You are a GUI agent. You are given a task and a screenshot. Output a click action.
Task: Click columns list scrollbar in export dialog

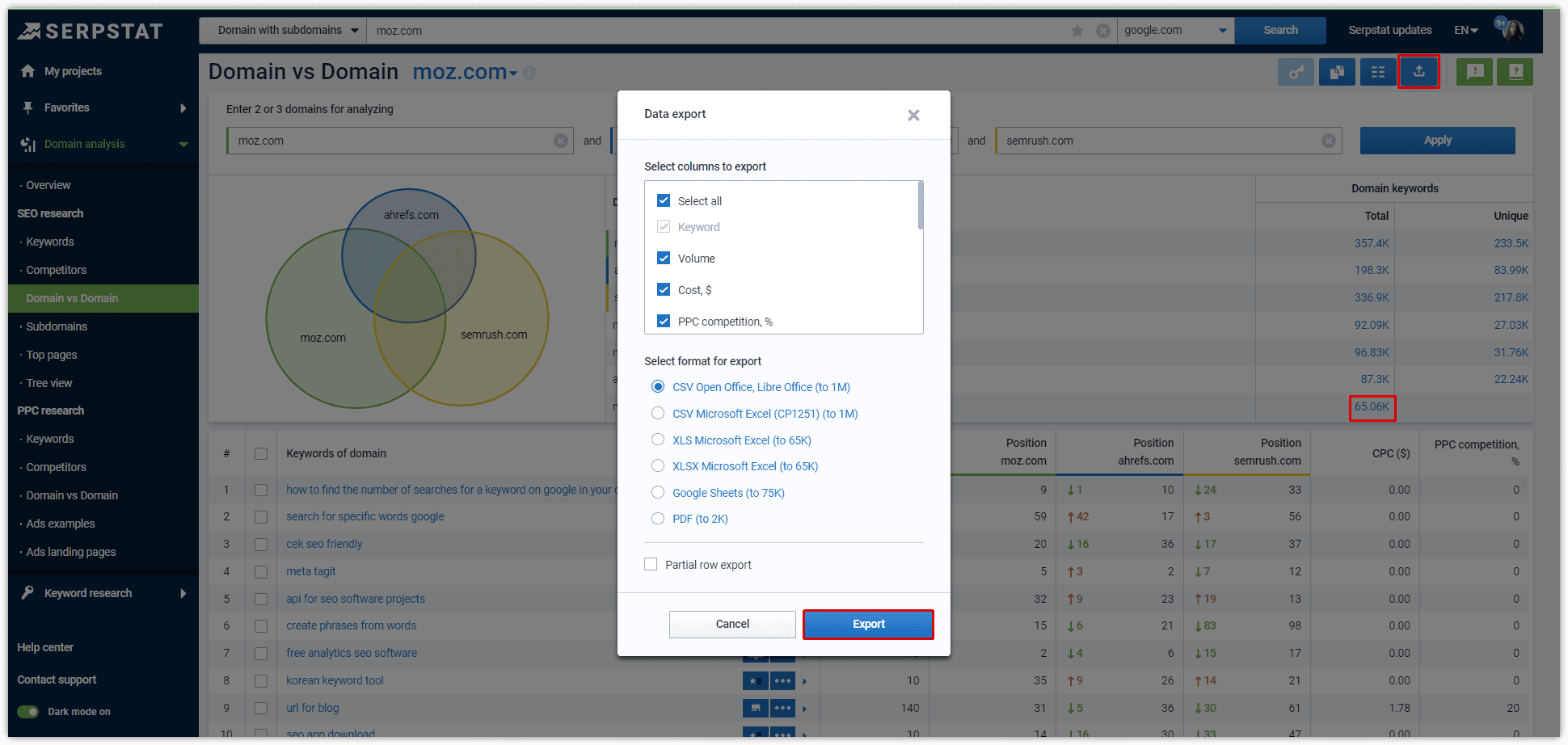pos(920,206)
